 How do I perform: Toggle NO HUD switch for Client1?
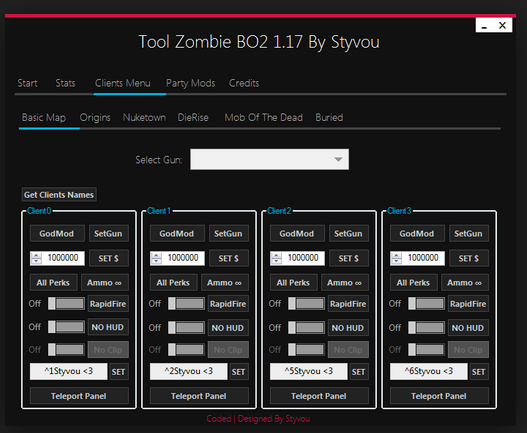(x=186, y=327)
